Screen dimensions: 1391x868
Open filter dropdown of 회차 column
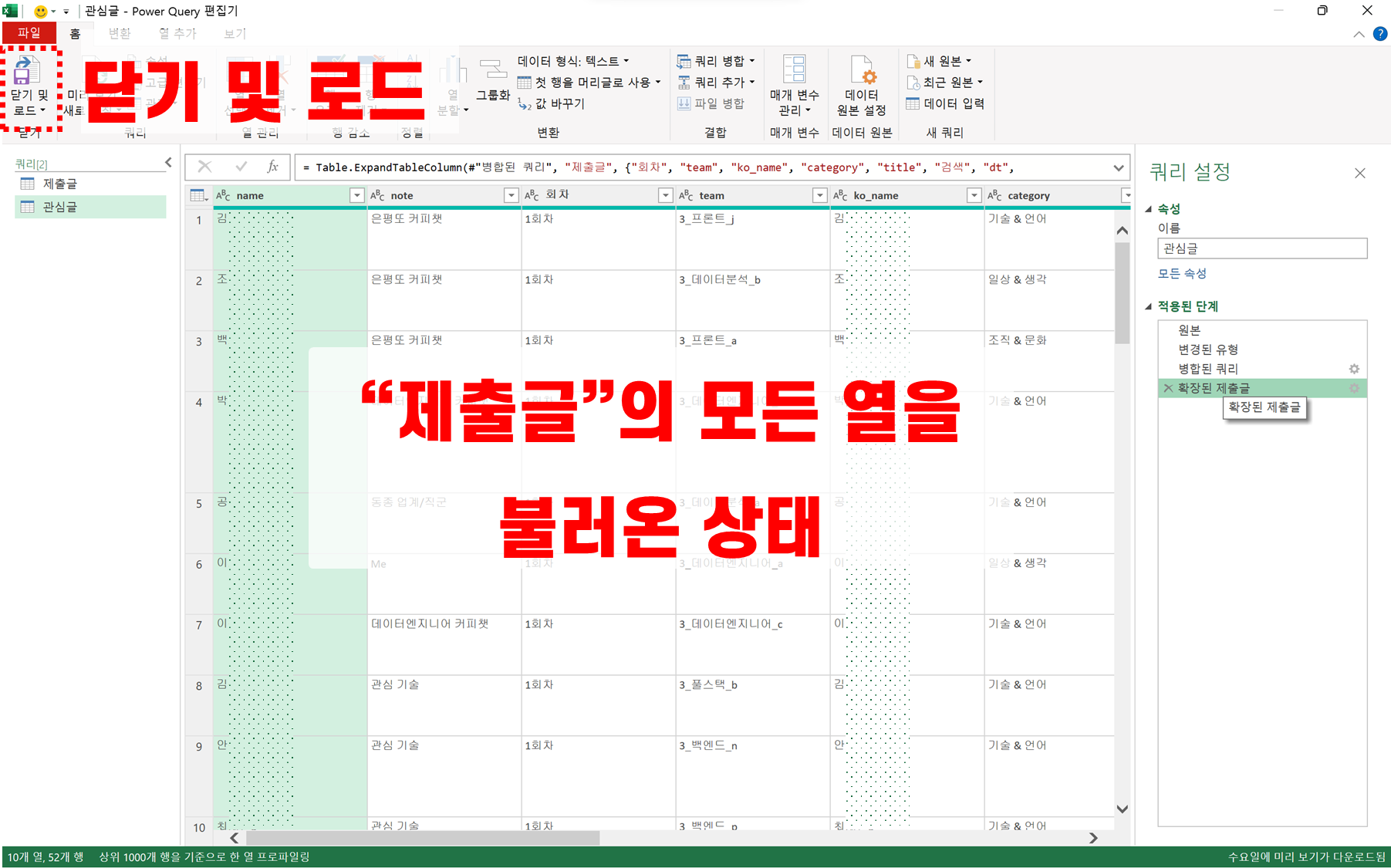665,195
